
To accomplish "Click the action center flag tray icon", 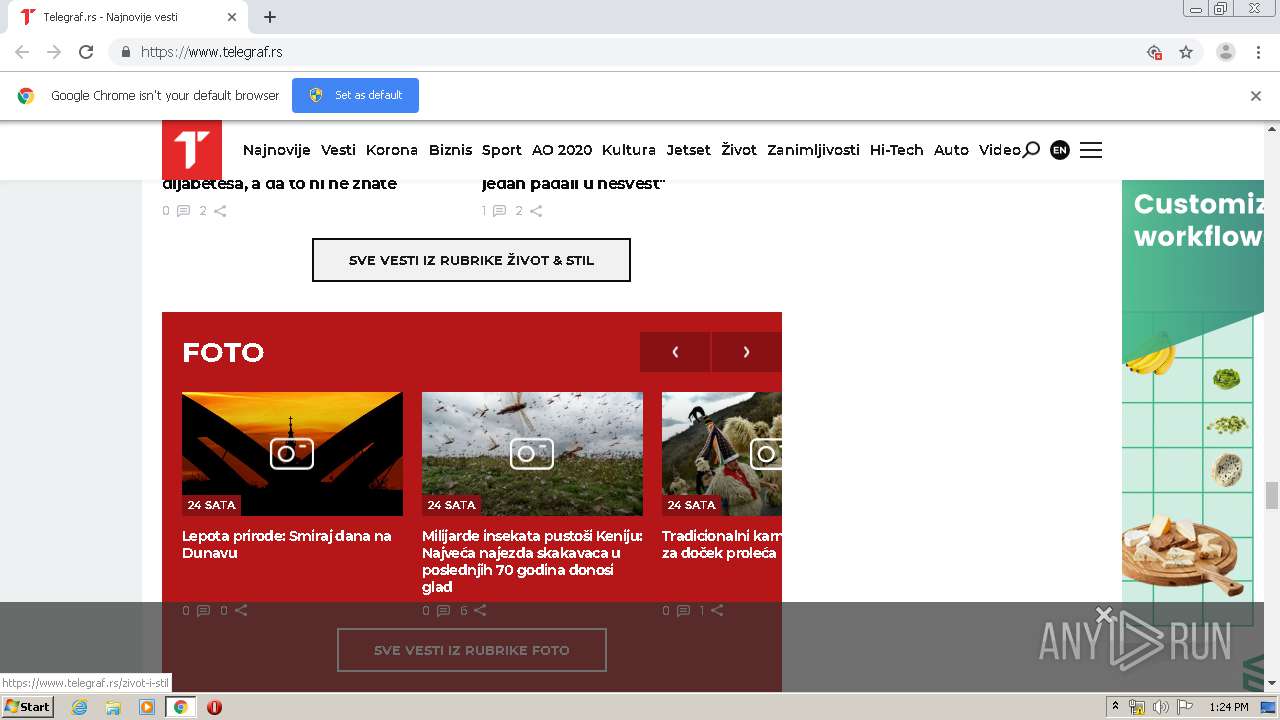I will point(1185,707).
